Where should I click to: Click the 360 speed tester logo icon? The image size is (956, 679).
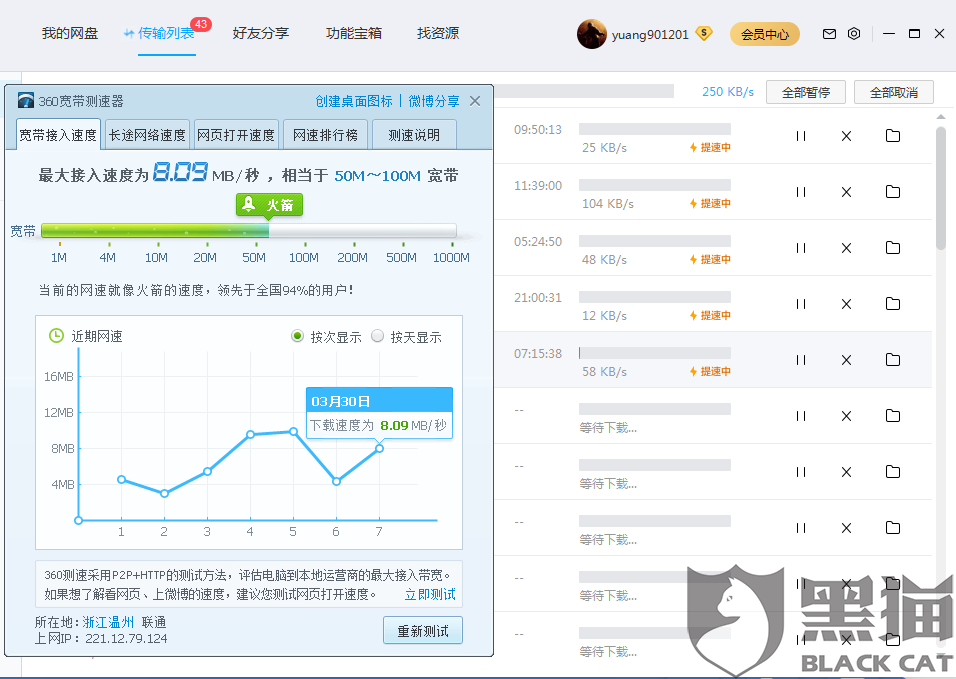point(26,101)
